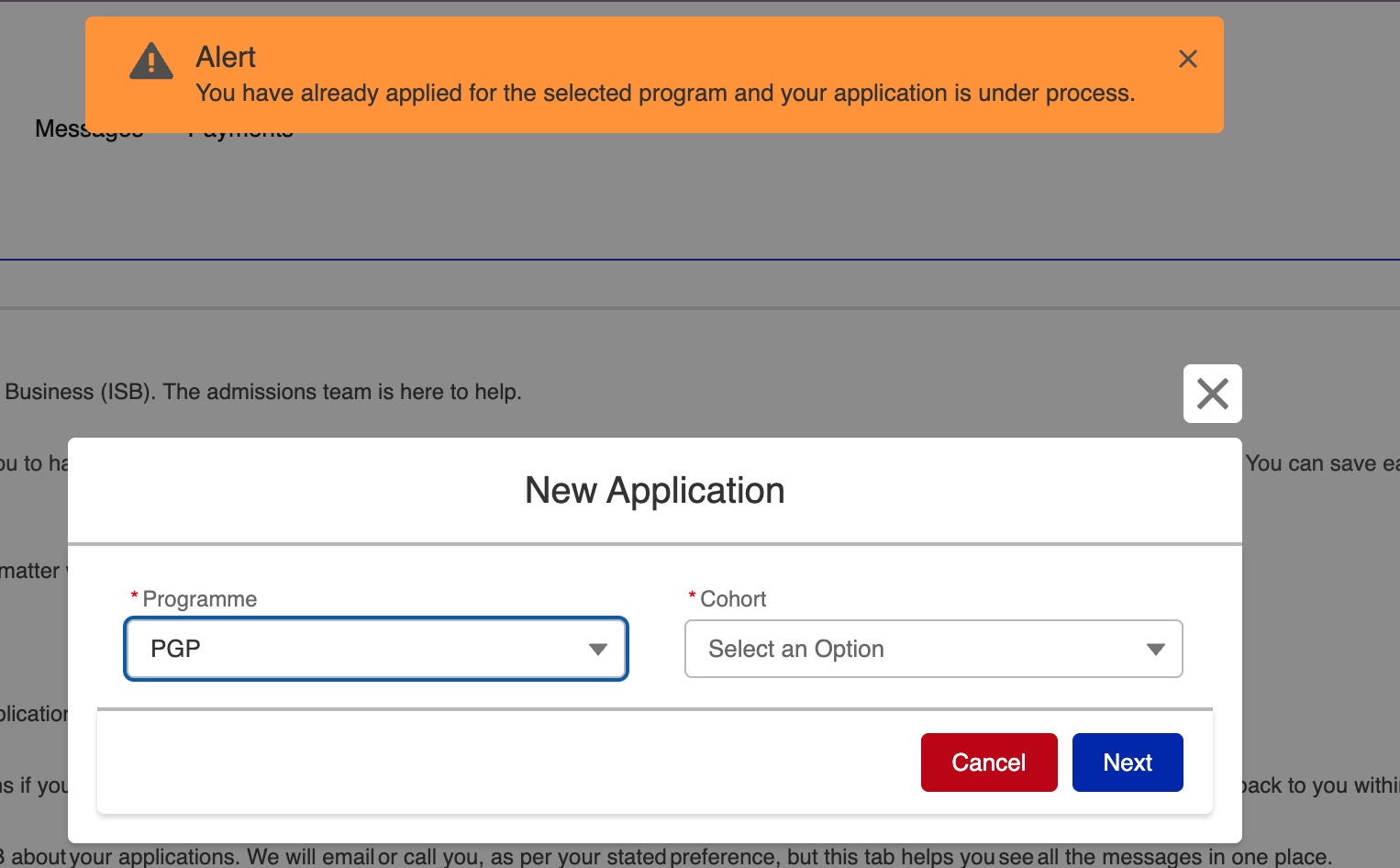Click the 'admissions team is here to help' text
The height and width of the screenshot is (868, 1400).
341,392
